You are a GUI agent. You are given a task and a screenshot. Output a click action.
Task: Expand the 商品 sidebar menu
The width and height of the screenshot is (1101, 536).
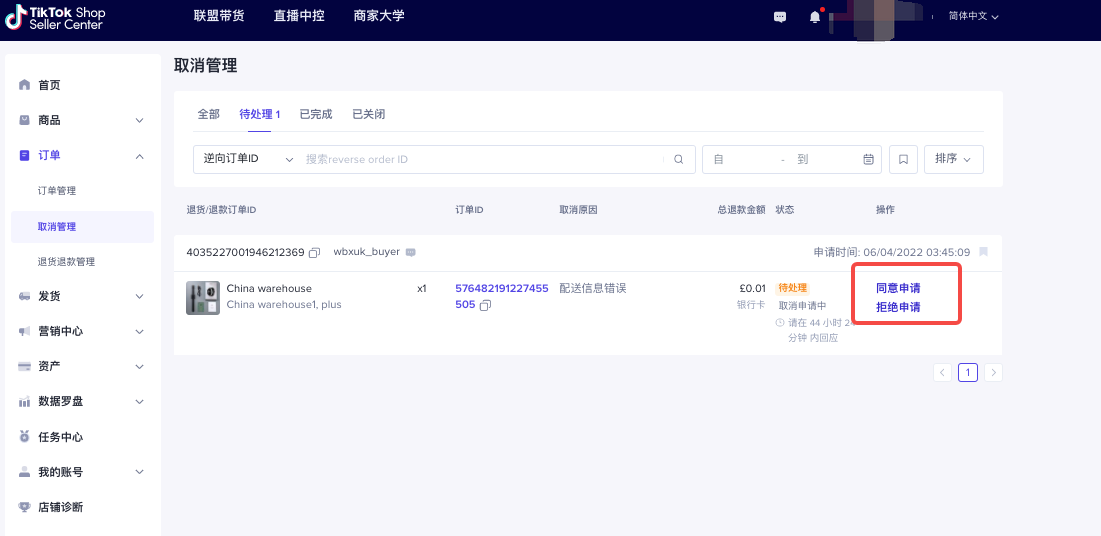click(x=139, y=121)
